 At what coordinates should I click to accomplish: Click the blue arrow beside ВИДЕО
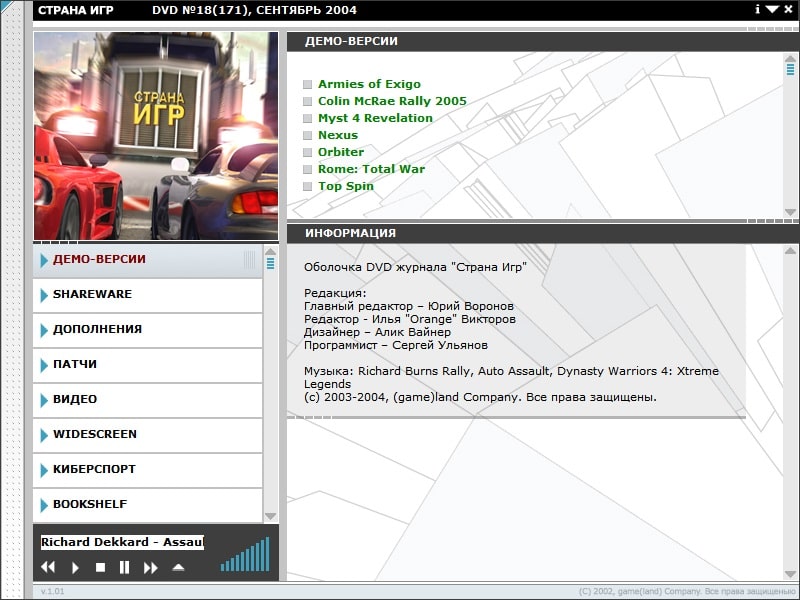(x=44, y=401)
